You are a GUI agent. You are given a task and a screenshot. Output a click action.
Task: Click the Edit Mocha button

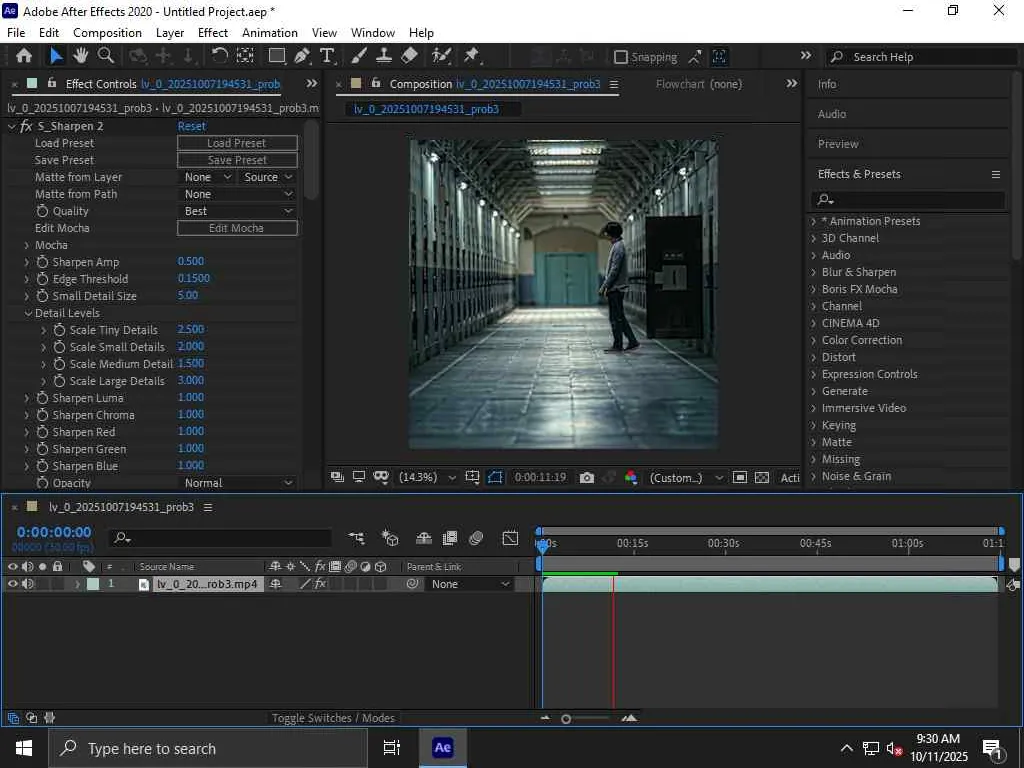237,228
